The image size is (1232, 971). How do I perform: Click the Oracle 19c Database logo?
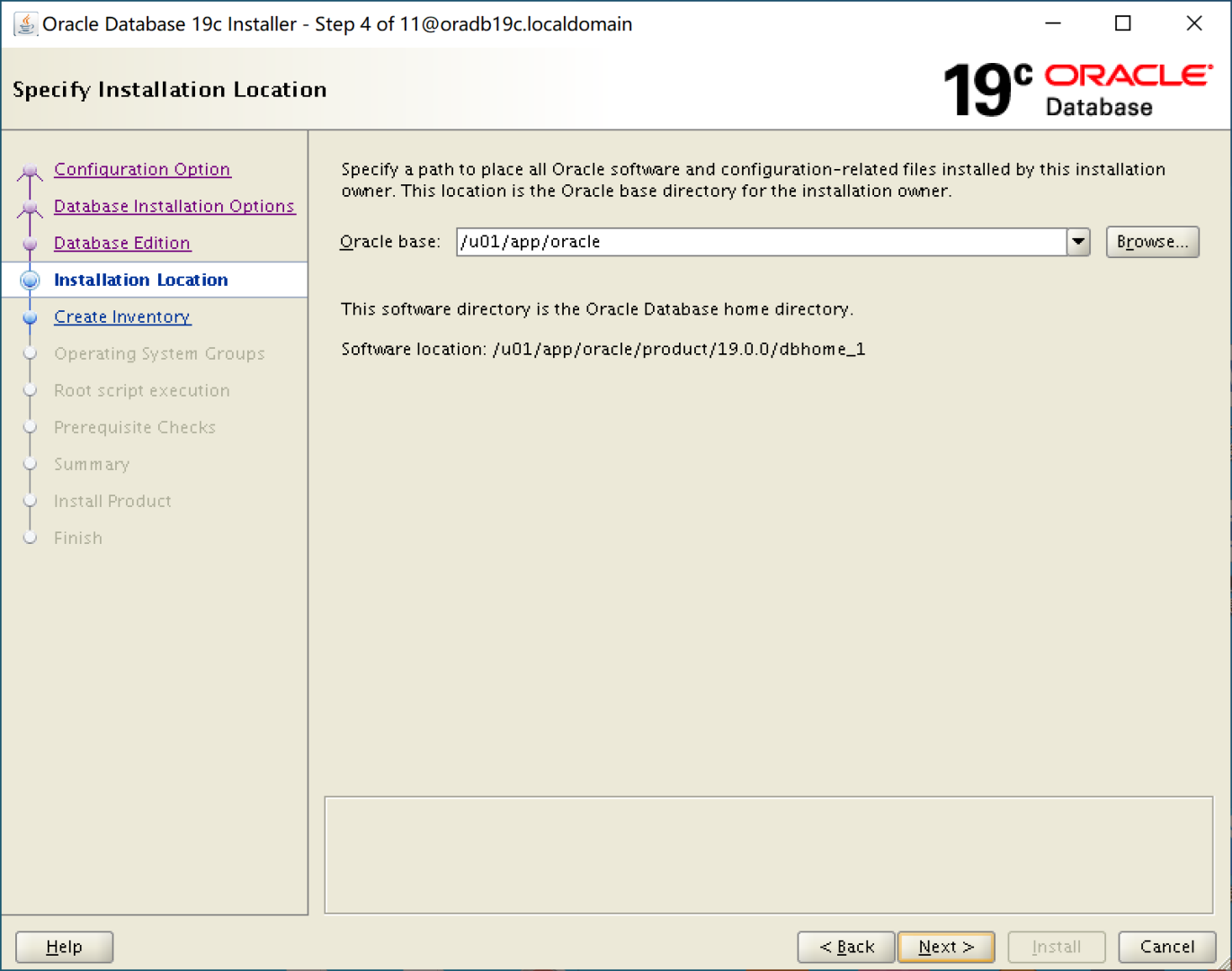click(x=1077, y=90)
